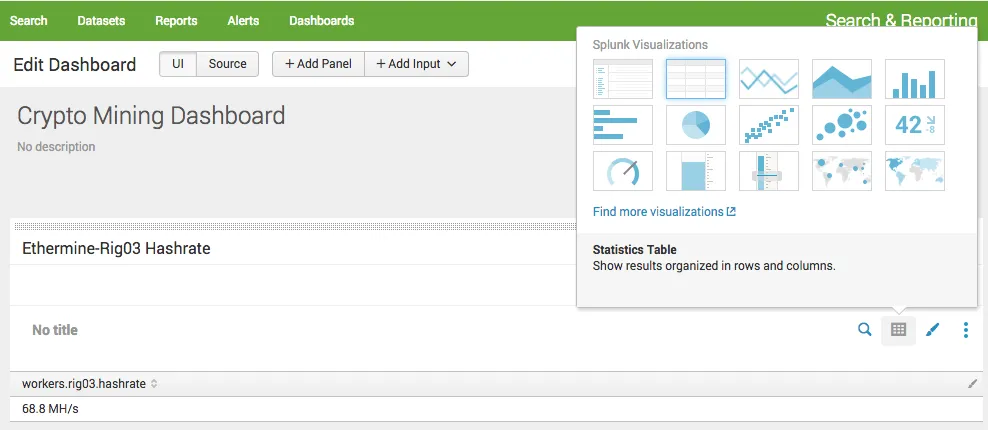Choose the Line Chart visualization
988x430 pixels.
769,79
